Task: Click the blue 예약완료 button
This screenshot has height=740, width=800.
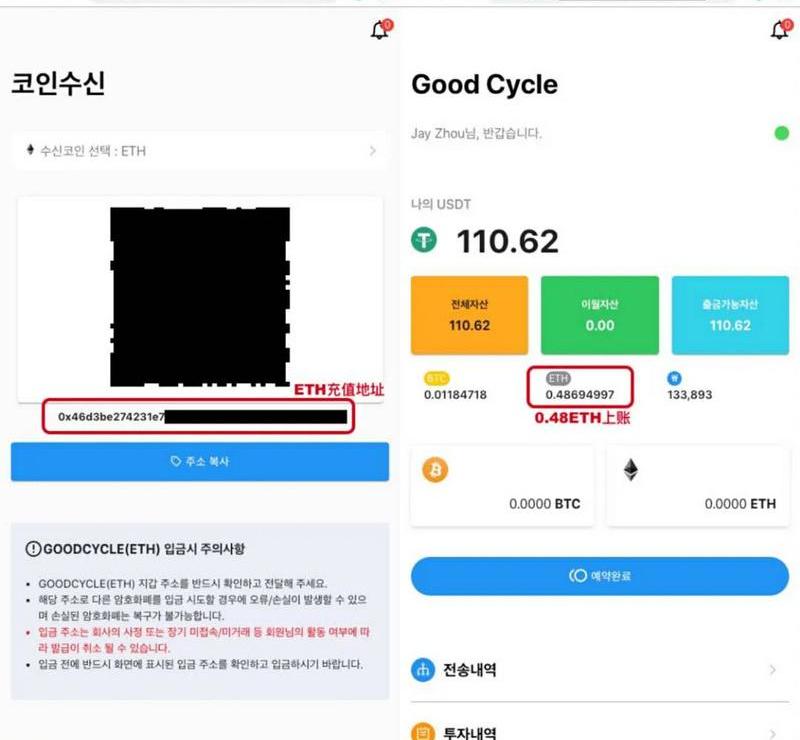Action: click(x=600, y=576)
